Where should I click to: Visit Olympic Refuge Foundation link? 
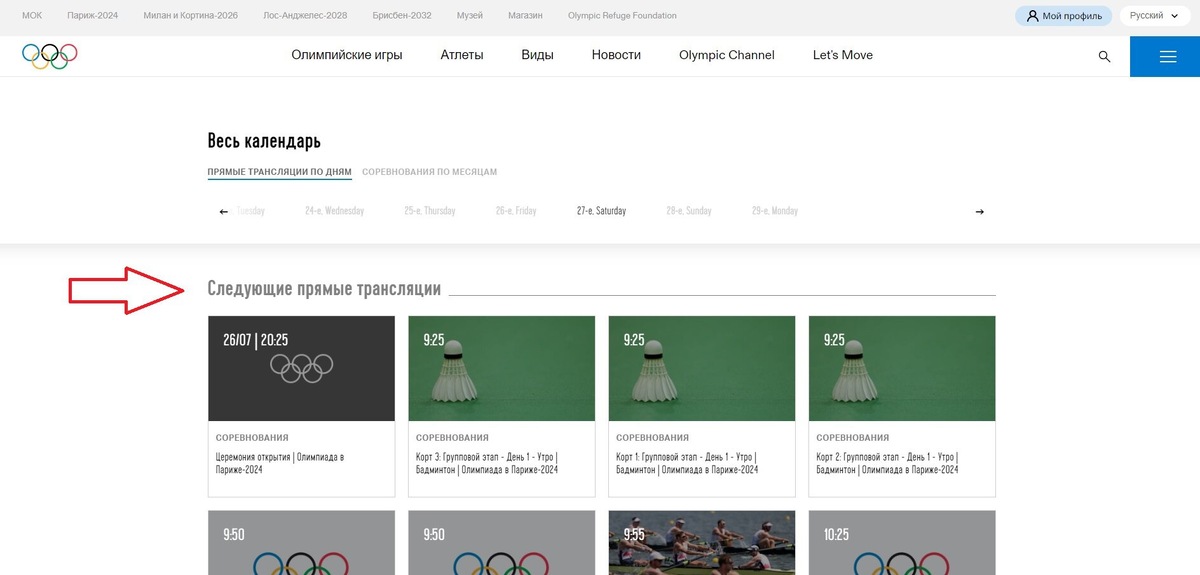coord(622,16)
